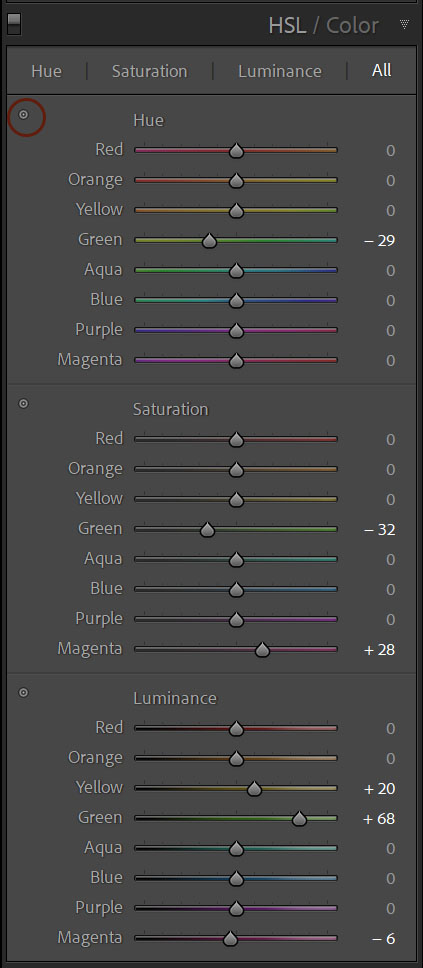Select the All tab
423x968 pixels.
(x=382, y=70)
